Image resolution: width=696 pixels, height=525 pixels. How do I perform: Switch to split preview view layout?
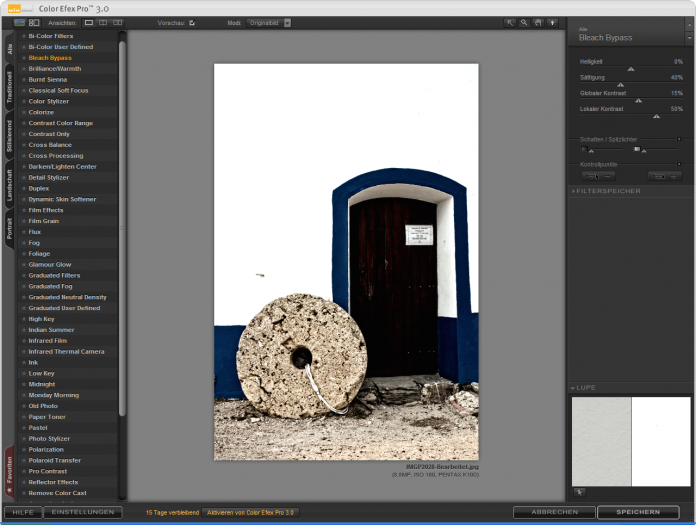tap(103, 22)
